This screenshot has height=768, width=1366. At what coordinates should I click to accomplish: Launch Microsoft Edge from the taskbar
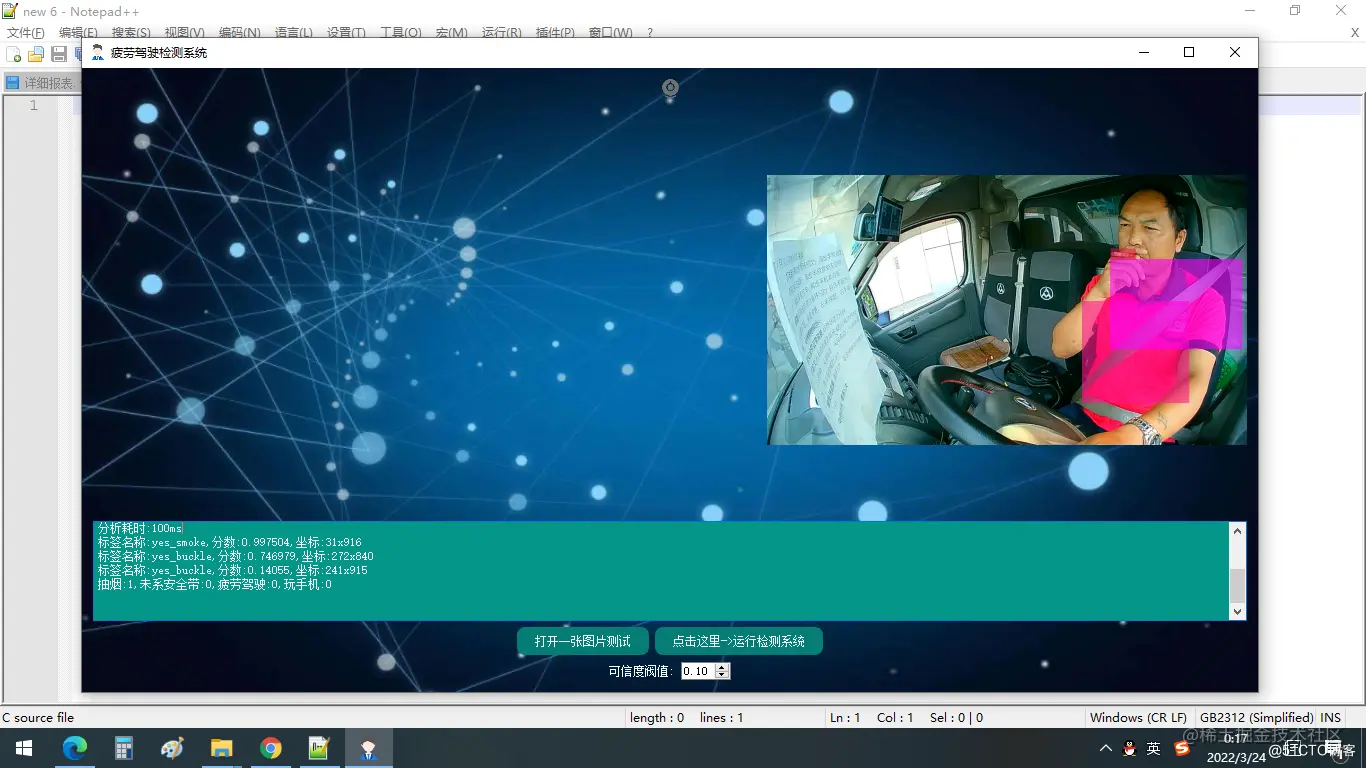click(74, 748)
